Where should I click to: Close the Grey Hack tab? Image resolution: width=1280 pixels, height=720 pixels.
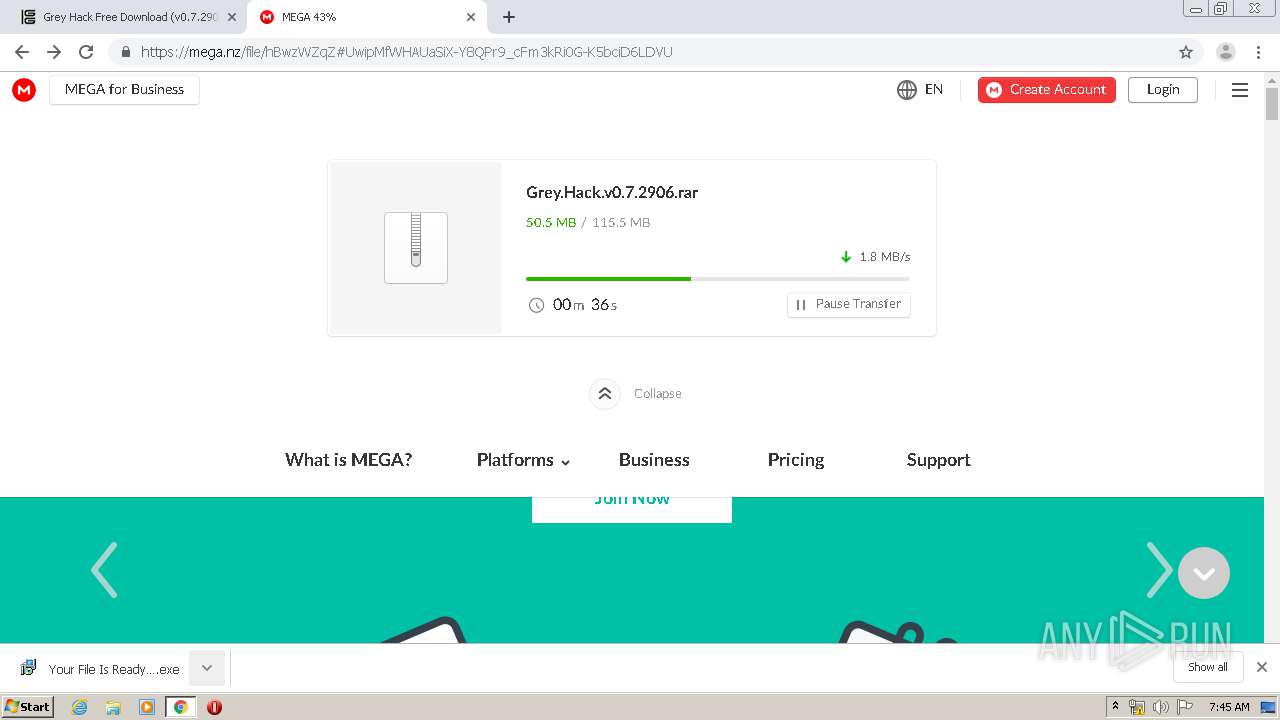pyautogui.click(x=232, y=17)
